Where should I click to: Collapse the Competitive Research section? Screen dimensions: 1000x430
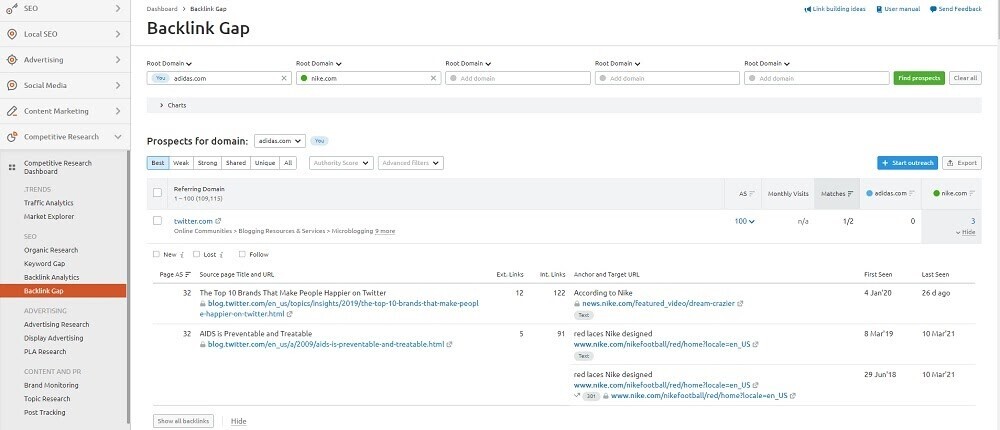(118, 137)
